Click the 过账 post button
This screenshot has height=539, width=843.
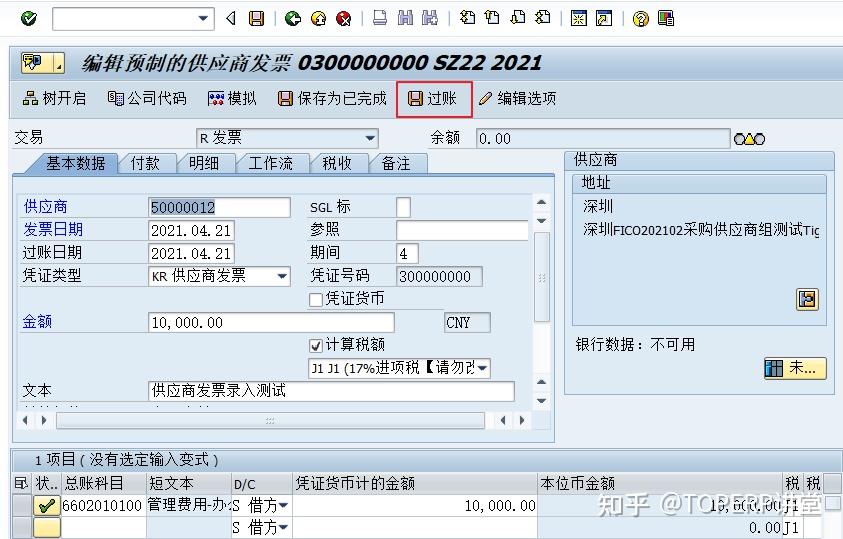pos(433,98)
